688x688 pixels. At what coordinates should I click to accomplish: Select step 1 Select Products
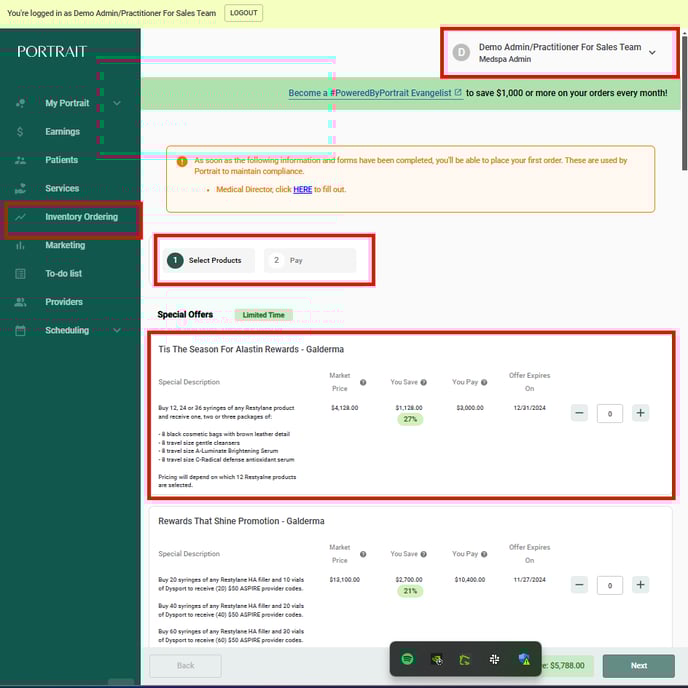(x=208, y=261)
